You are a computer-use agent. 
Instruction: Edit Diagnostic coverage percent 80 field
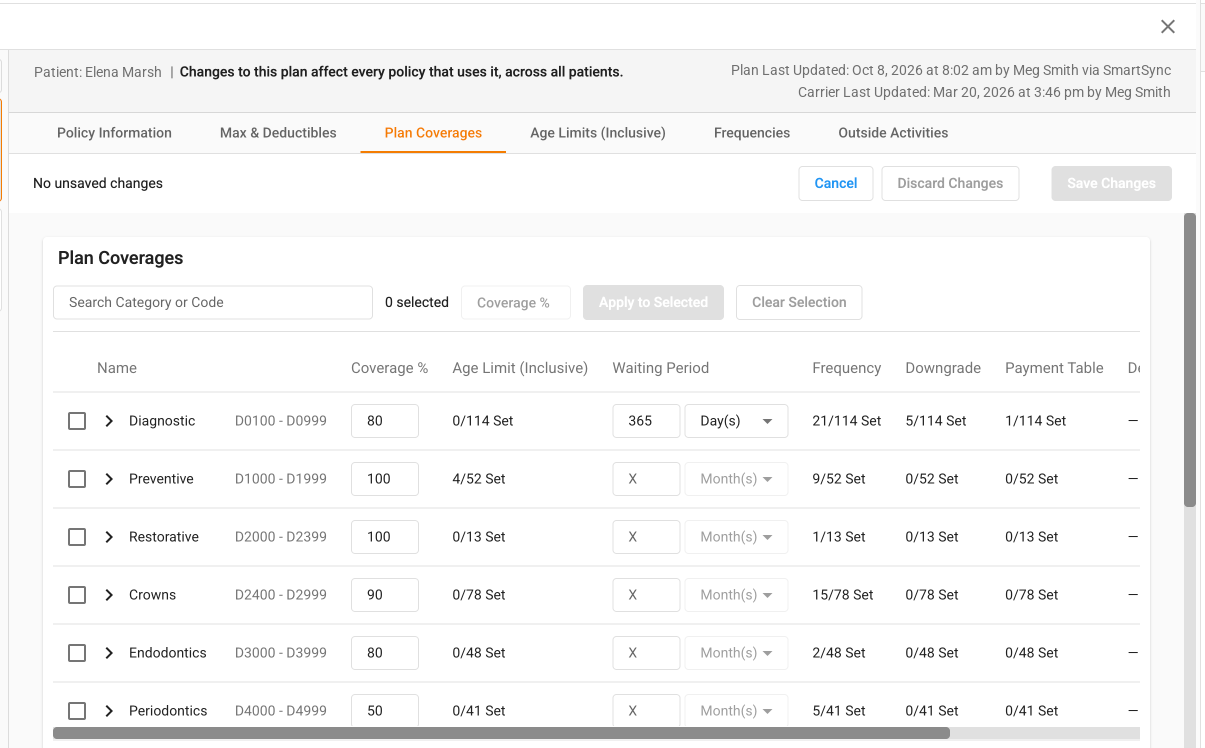pos(385,421)
